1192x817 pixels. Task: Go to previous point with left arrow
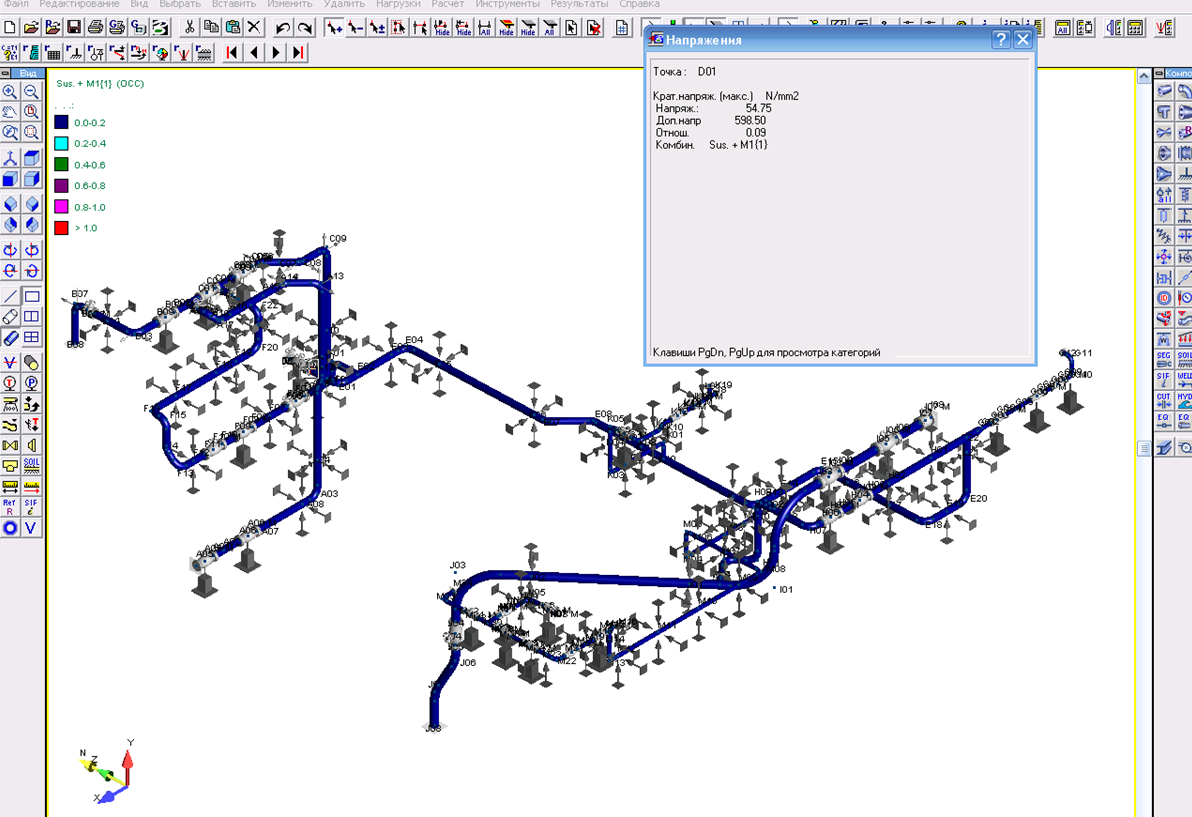(254, 52)
